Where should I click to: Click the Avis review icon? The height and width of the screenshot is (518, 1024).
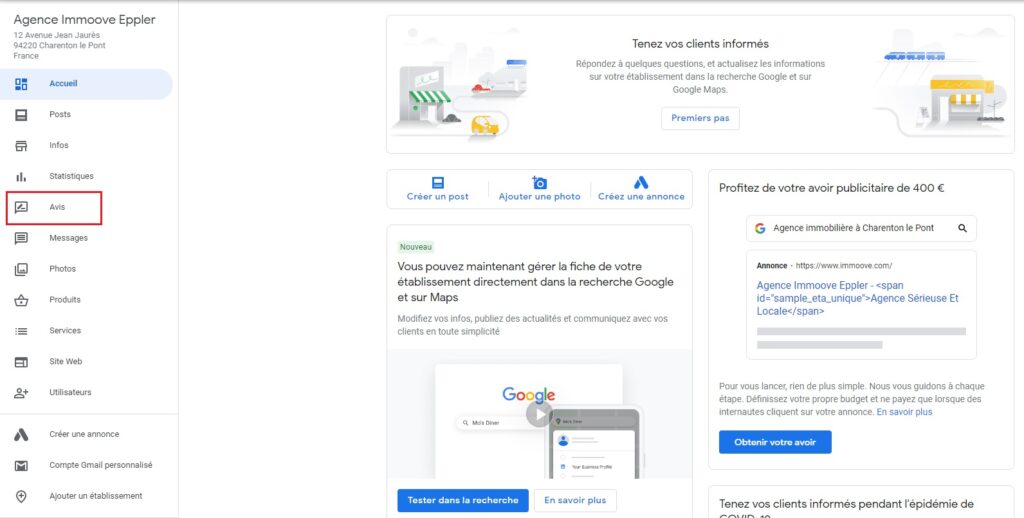tap(21, 208)
